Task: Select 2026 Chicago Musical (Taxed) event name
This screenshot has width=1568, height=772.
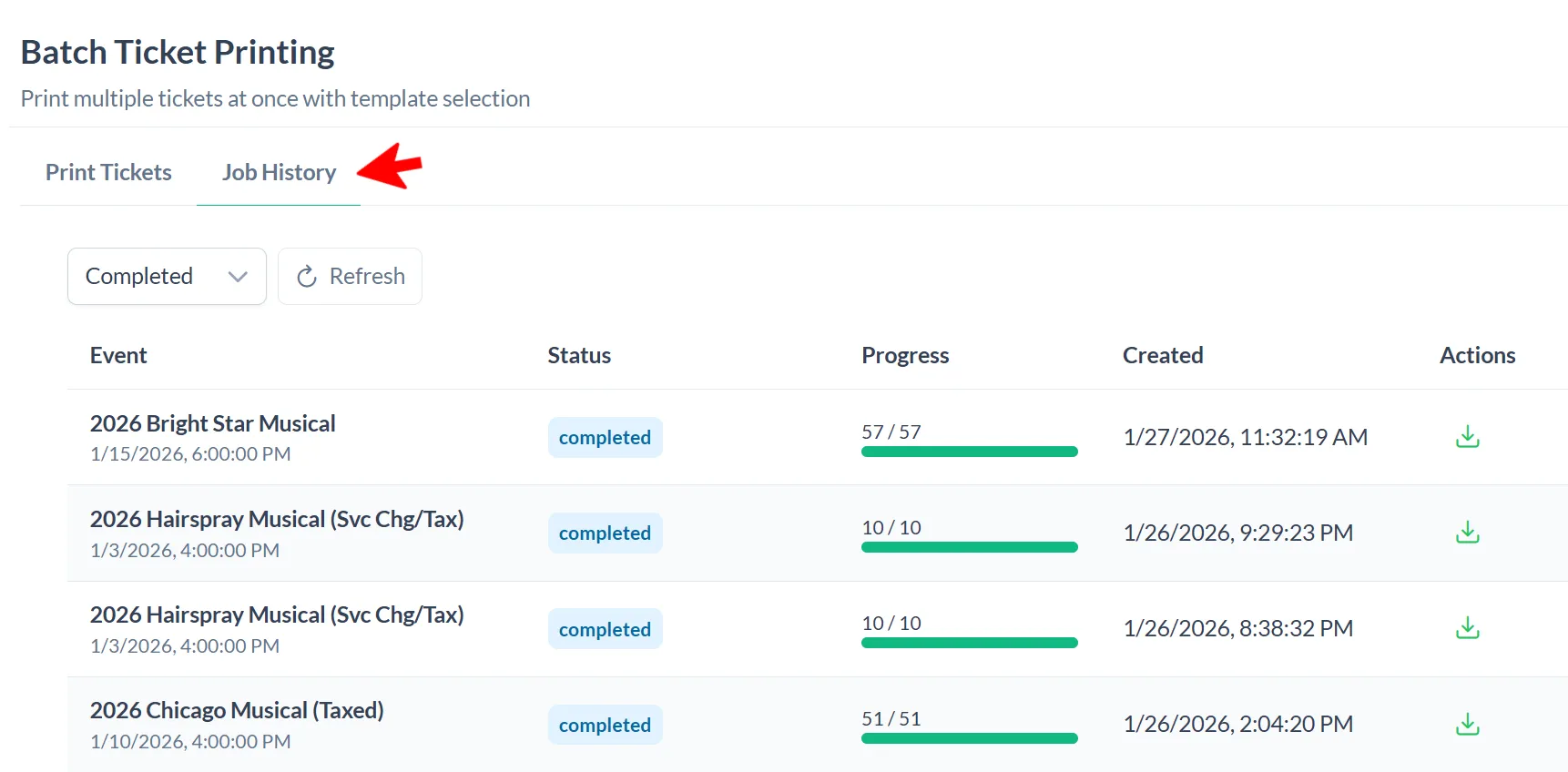Action: [237, 710]
